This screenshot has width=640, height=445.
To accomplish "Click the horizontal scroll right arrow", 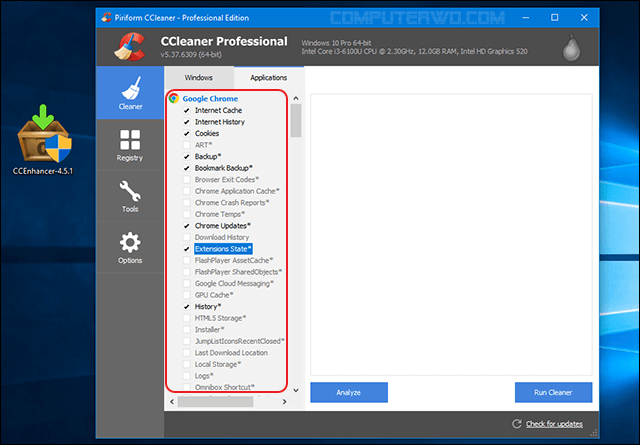I will tap(284, 402).
